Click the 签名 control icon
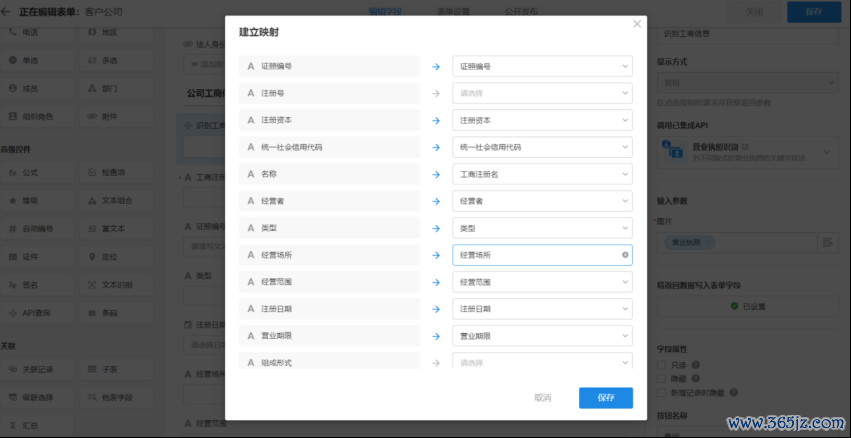Image resolution: width=851 pixels, height=438 pixels. pos(12,284)
